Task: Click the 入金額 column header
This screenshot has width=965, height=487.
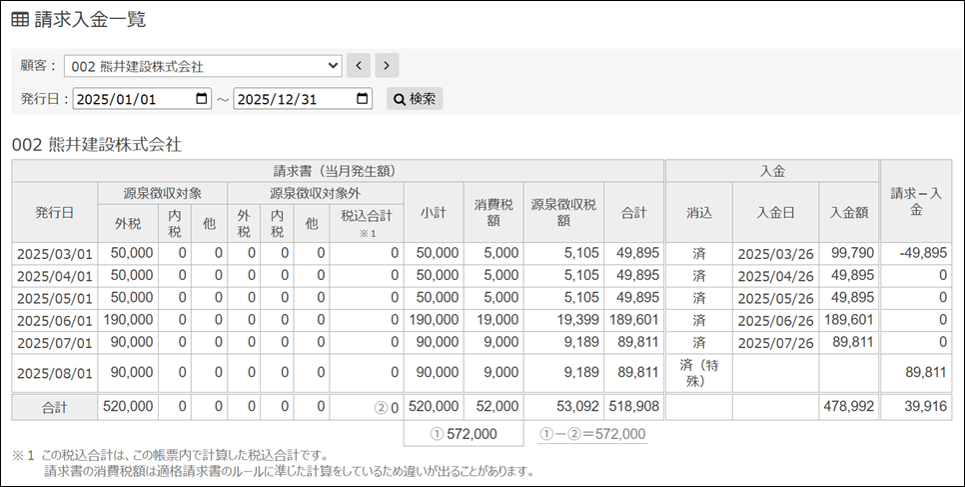Action: [848, 212]
